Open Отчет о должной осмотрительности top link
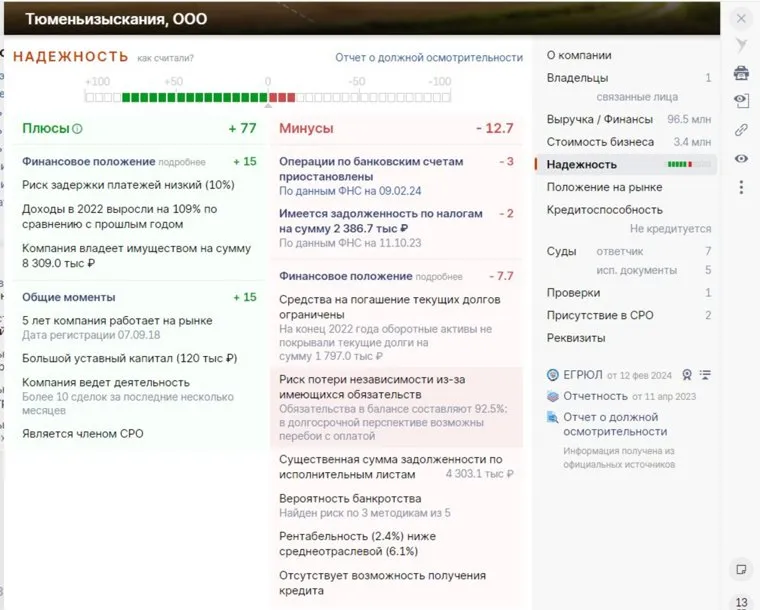The width and height of the screenshot is (760, 610). (x=429, y=58)
